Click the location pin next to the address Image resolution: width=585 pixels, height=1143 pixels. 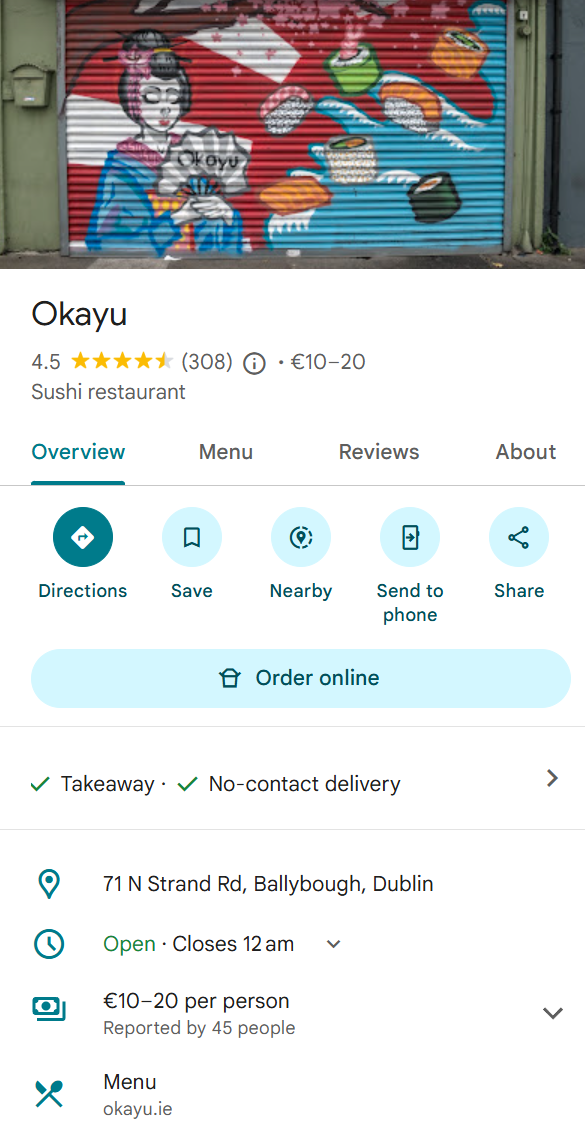[x=48, y=883]
